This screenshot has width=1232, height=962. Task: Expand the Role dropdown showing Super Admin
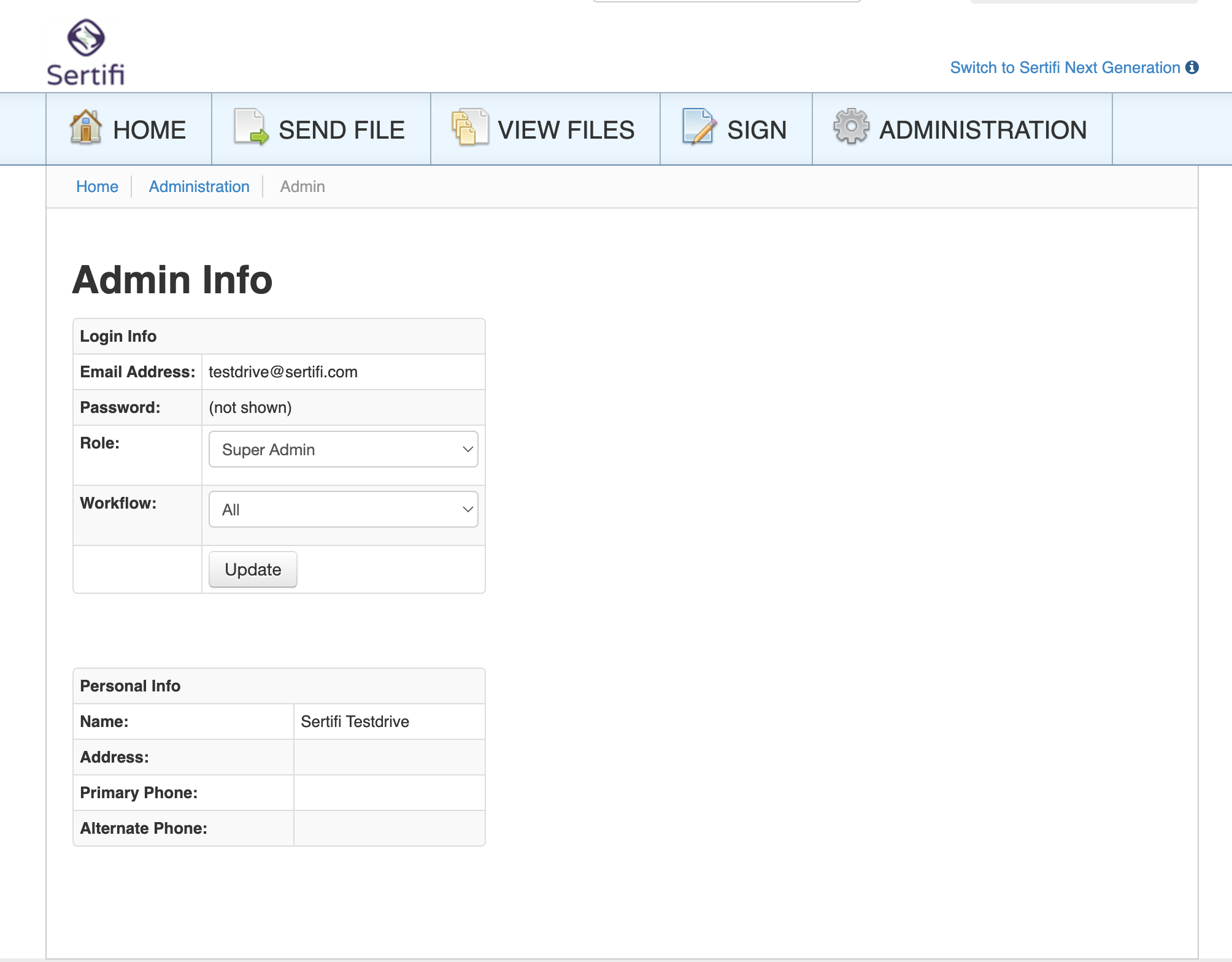point(344,449)
